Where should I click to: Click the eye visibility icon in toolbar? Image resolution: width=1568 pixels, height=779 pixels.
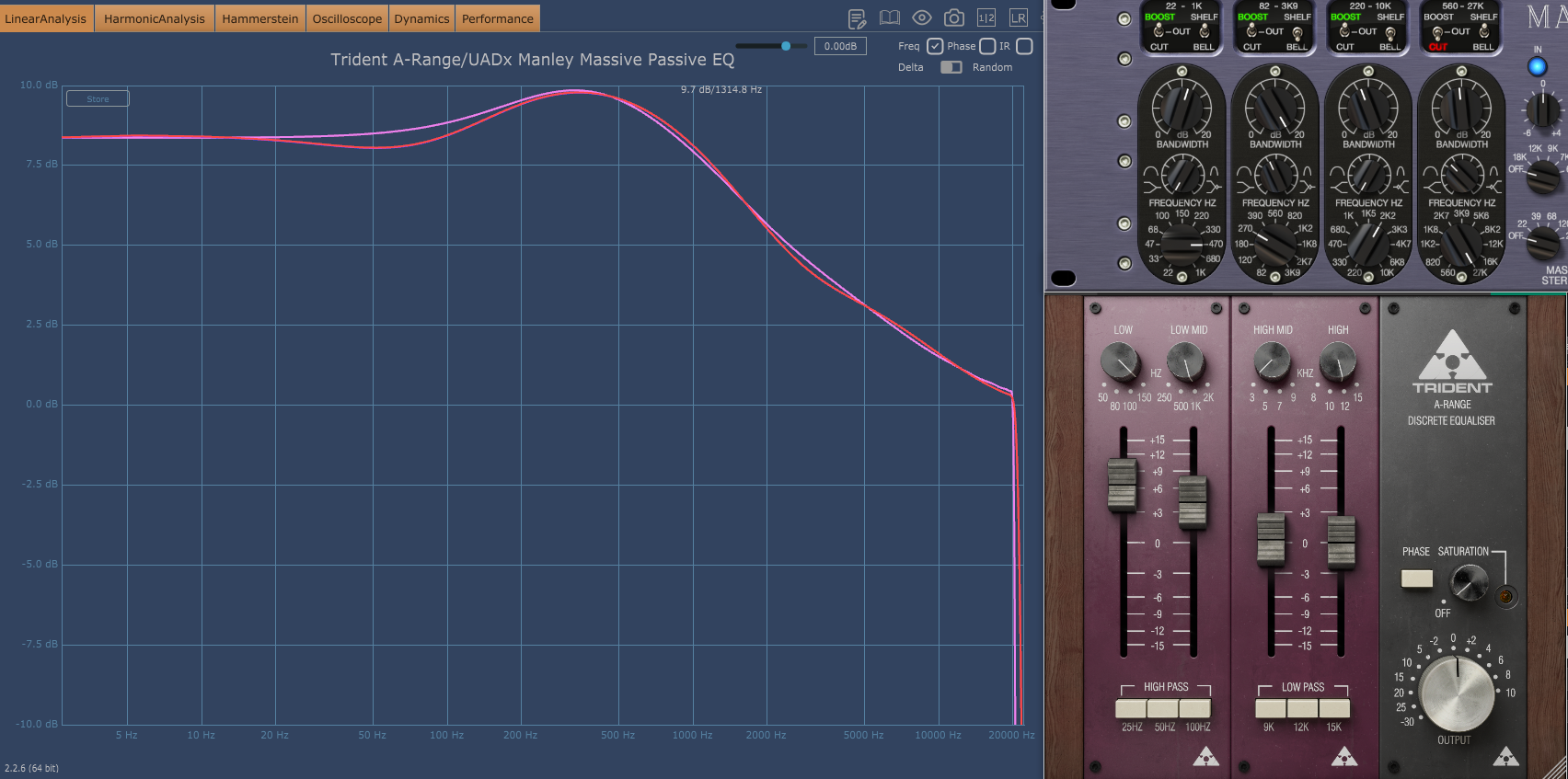[922, 18]
